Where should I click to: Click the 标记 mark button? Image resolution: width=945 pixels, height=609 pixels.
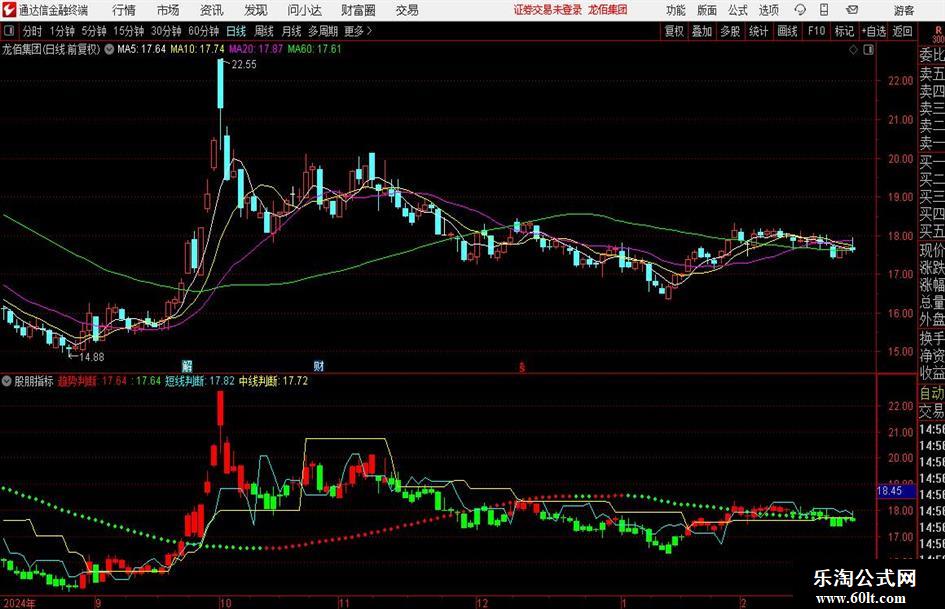(x=844, y=31)
